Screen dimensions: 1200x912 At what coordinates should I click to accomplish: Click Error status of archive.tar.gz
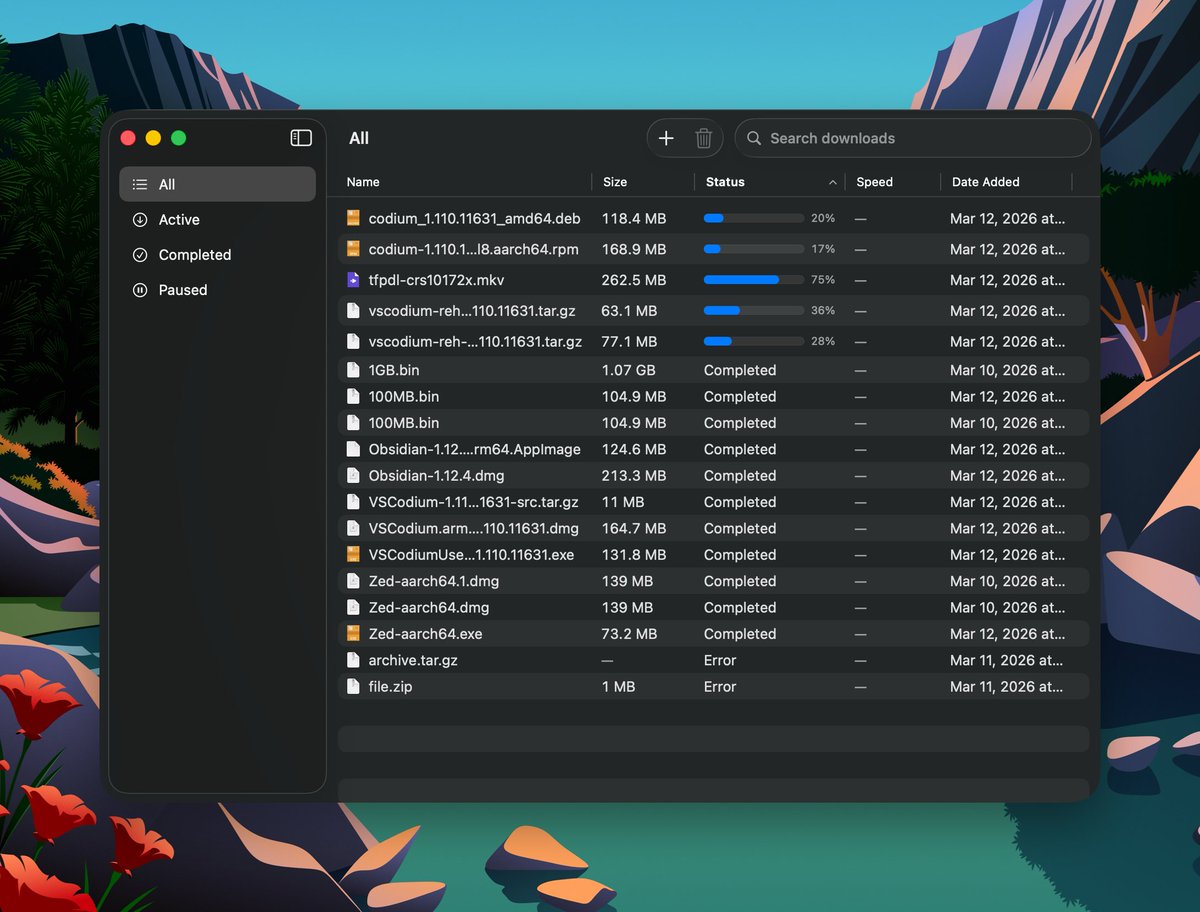[x=720, y=660]
